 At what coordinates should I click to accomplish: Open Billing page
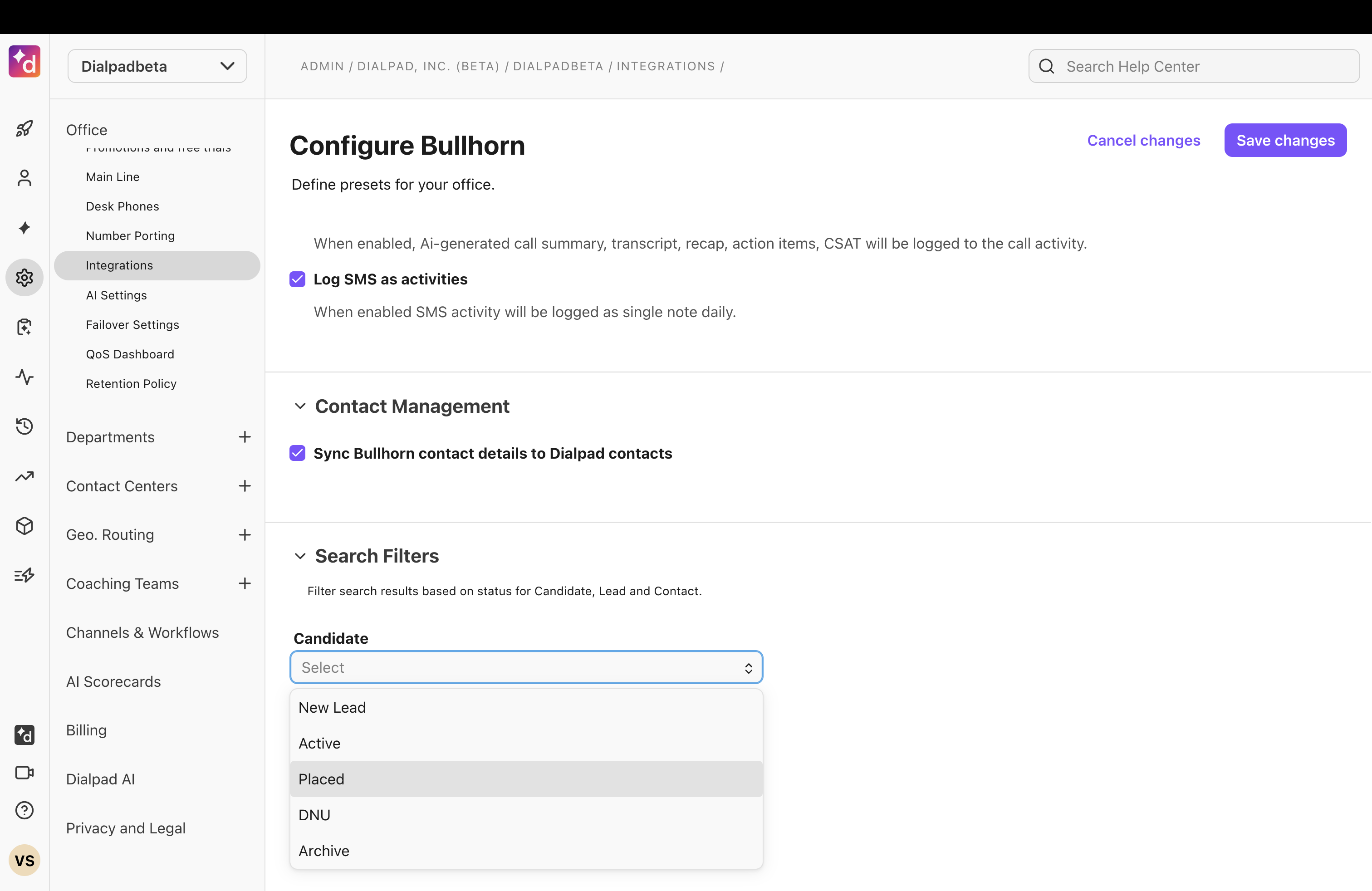click(87, 730)
